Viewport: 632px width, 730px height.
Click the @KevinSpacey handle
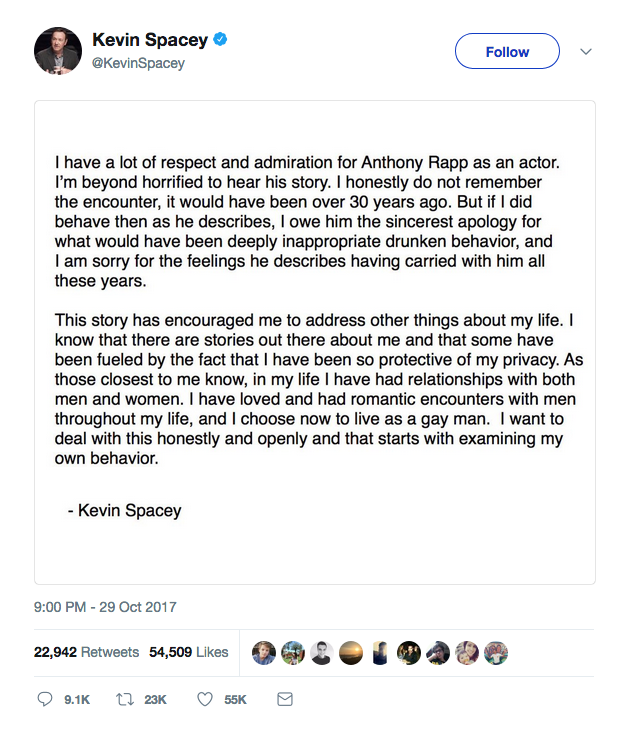138,63
